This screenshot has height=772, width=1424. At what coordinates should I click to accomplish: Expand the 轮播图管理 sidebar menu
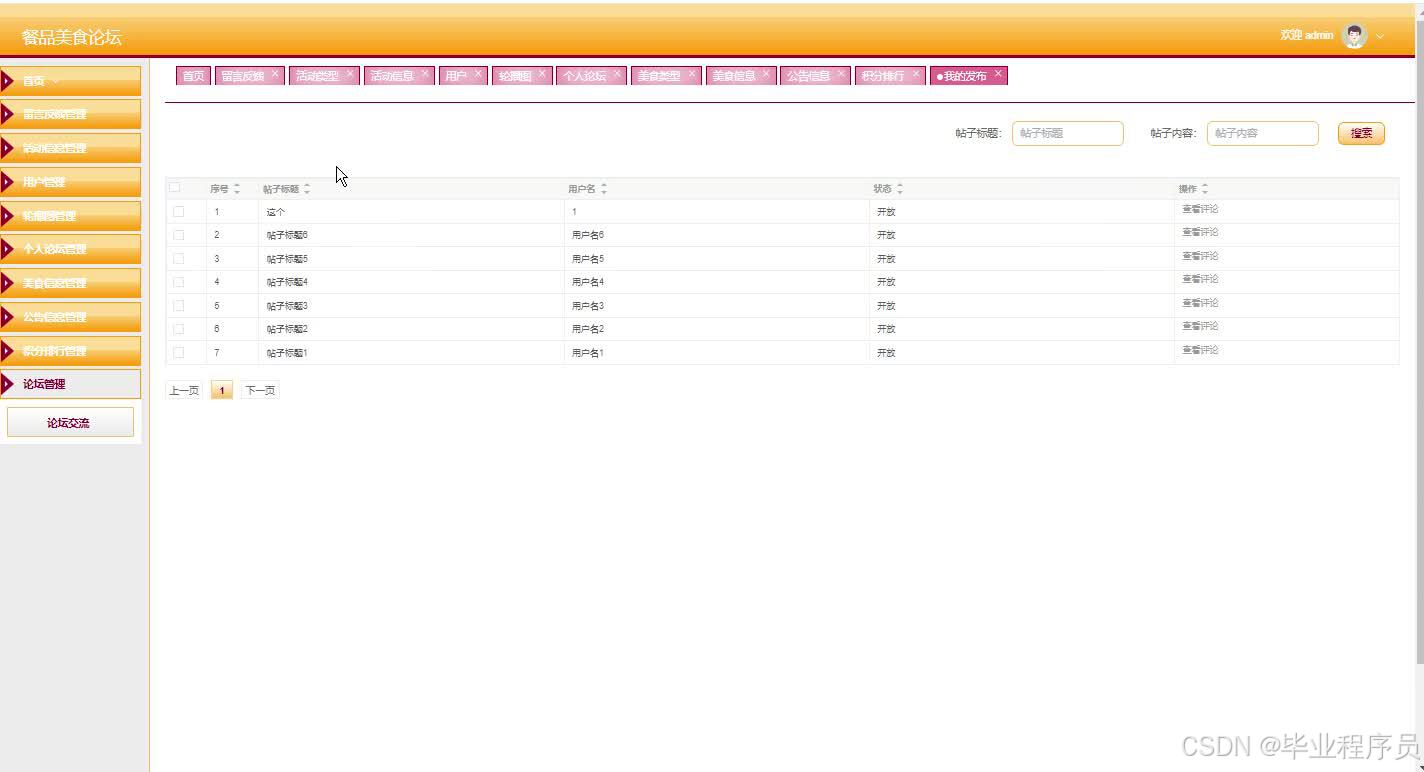pos(70,216)
